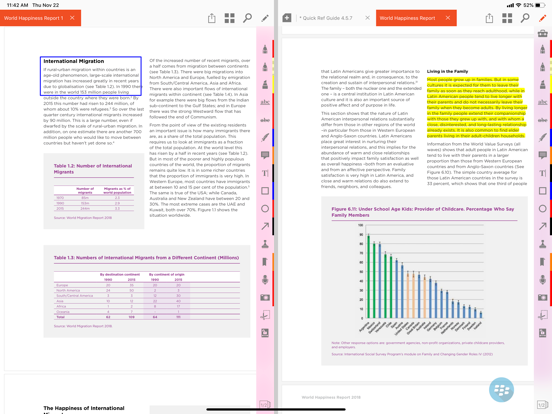
Task: Pick blue color strip beside left pen tool
Action: pos(273,137)
